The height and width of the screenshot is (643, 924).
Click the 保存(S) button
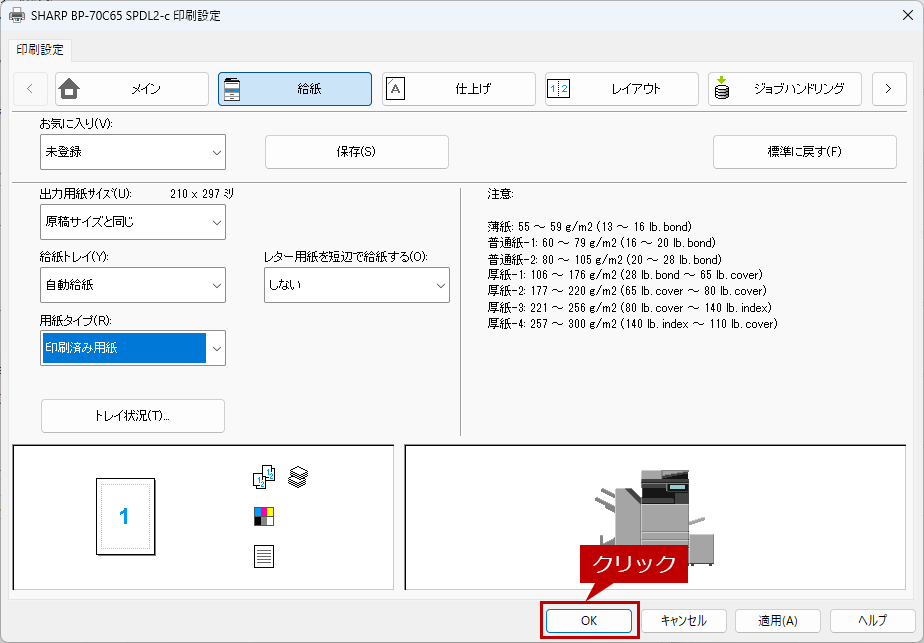[357, 152]
